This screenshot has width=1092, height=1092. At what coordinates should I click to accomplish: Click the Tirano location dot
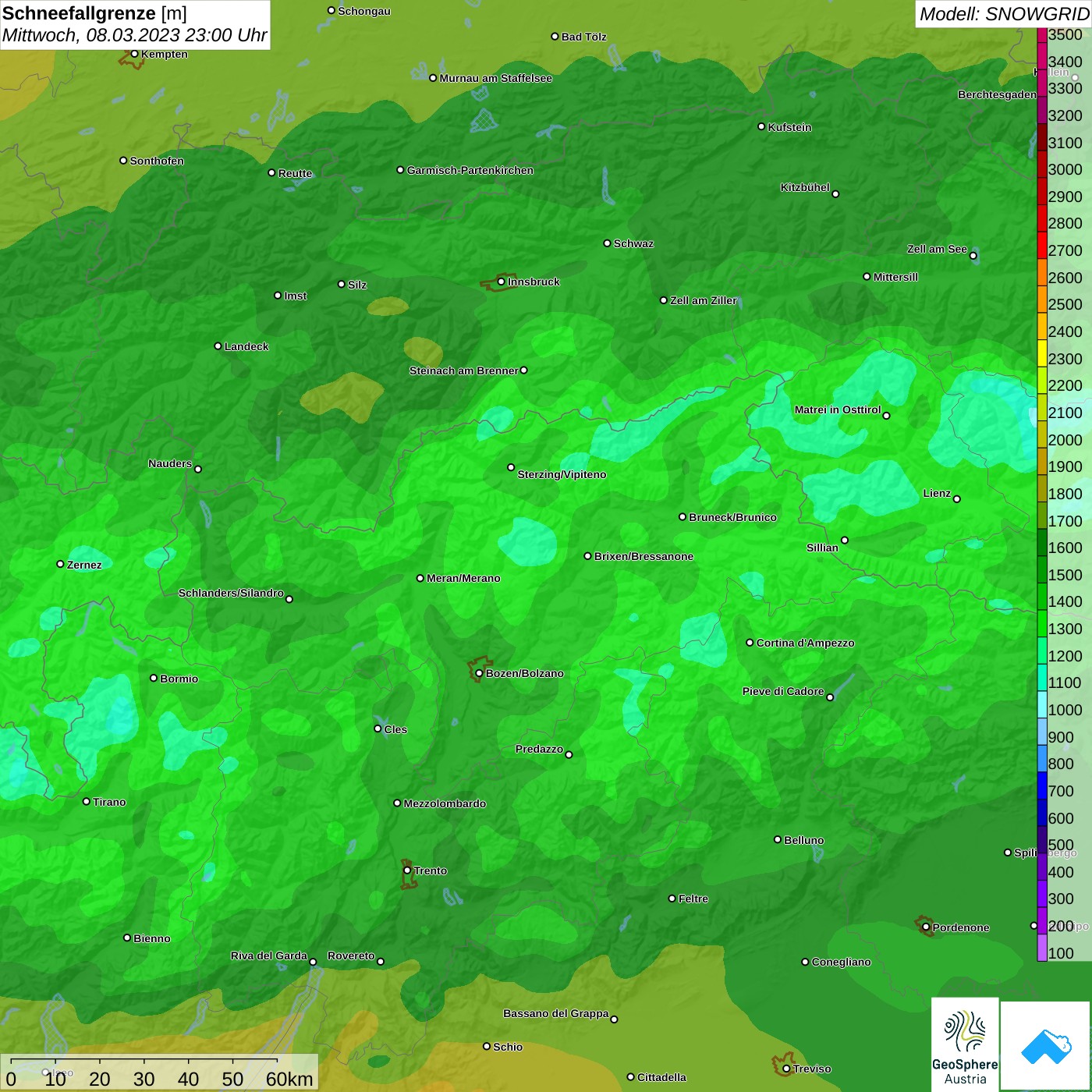[x=87, y=801]
